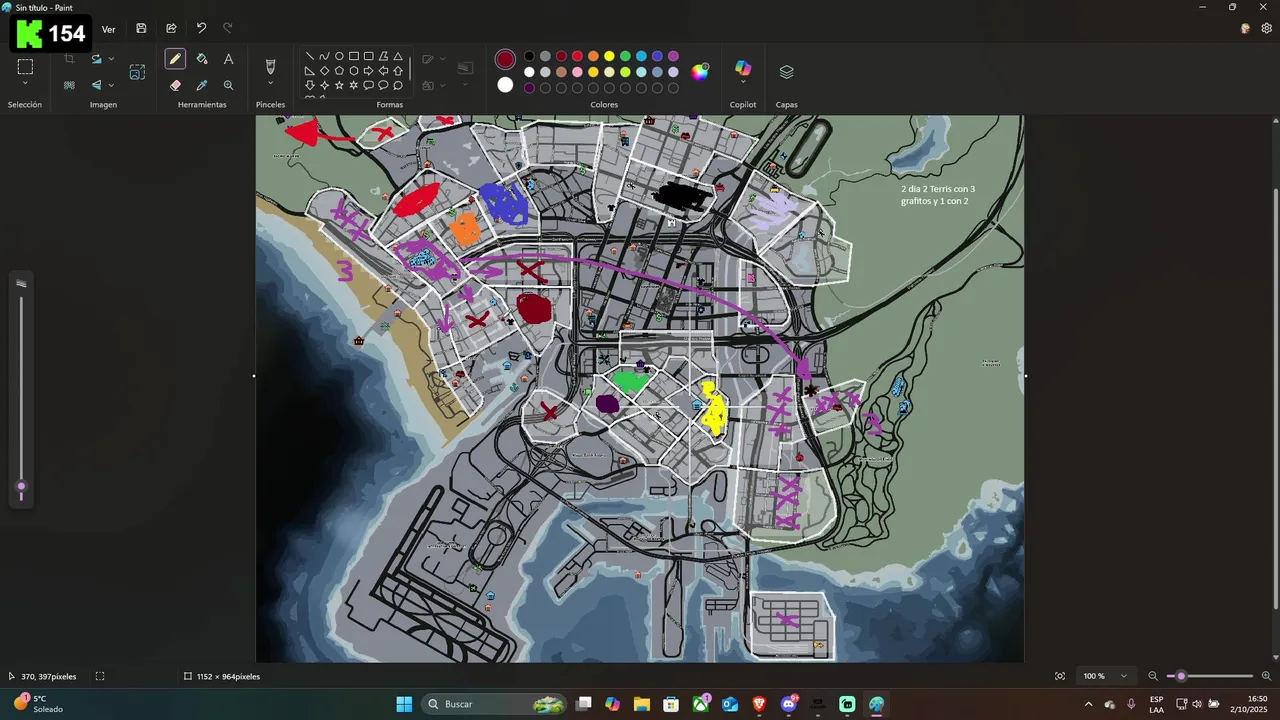Pick the yellow color swatch

609,56
